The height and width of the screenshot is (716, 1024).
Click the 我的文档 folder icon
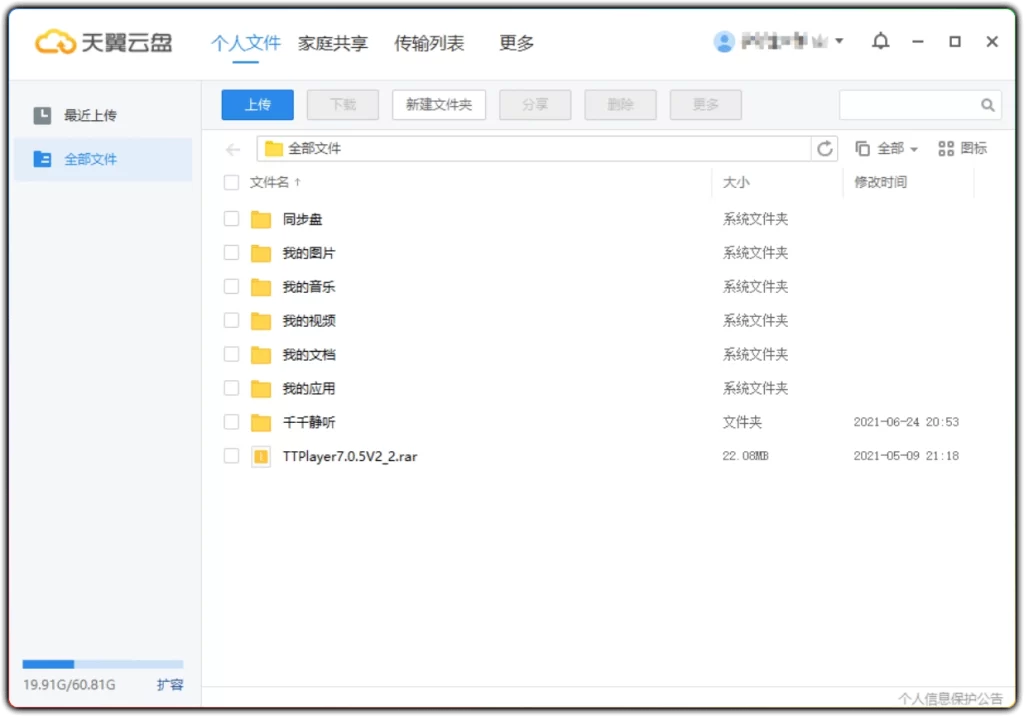261,355
